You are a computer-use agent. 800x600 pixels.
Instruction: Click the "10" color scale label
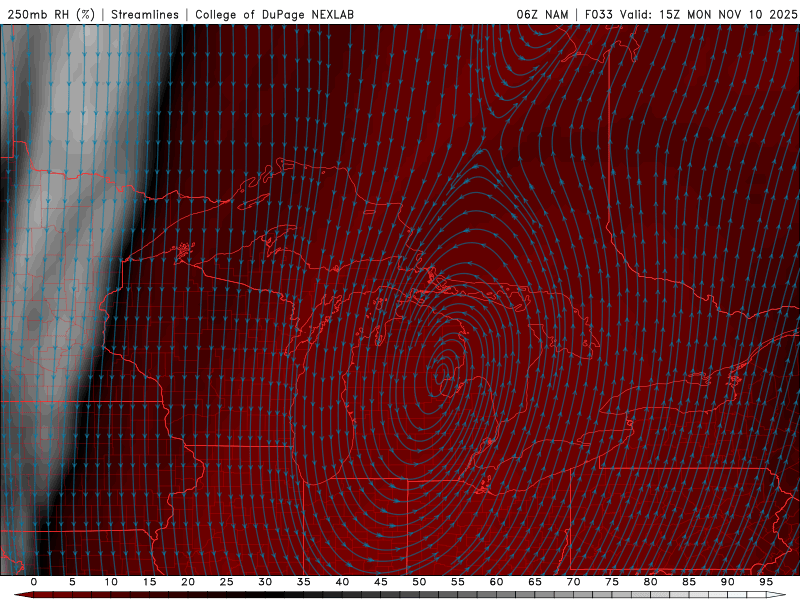(111, 582)
